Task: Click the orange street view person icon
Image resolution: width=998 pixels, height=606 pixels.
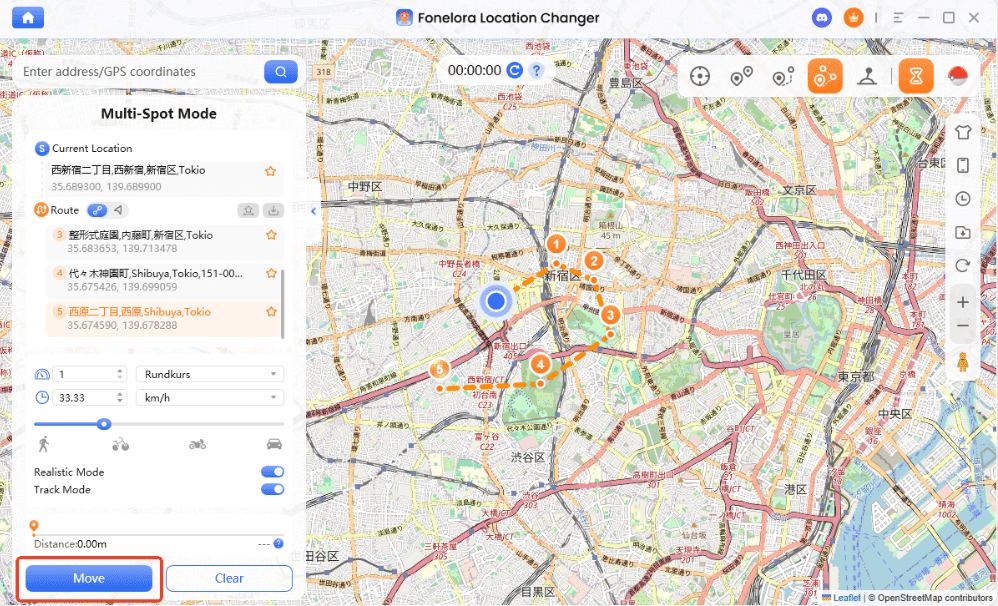Action: pyautogui.click(x=963, y=362)
